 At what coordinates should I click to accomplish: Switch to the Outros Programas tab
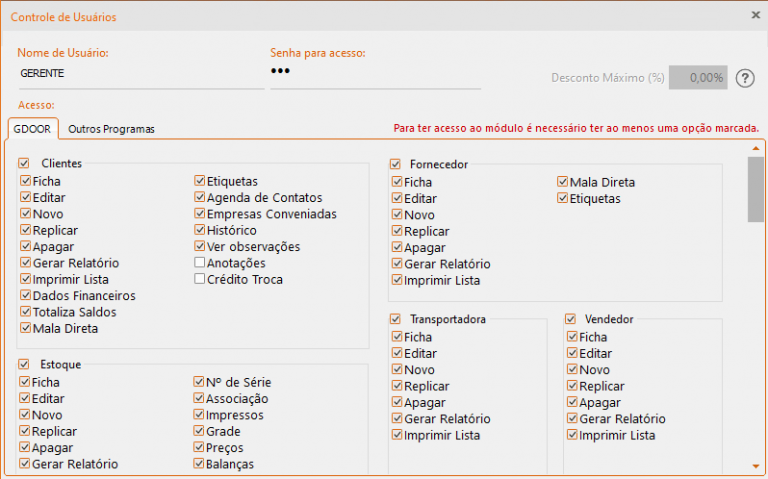click(111, 129)
